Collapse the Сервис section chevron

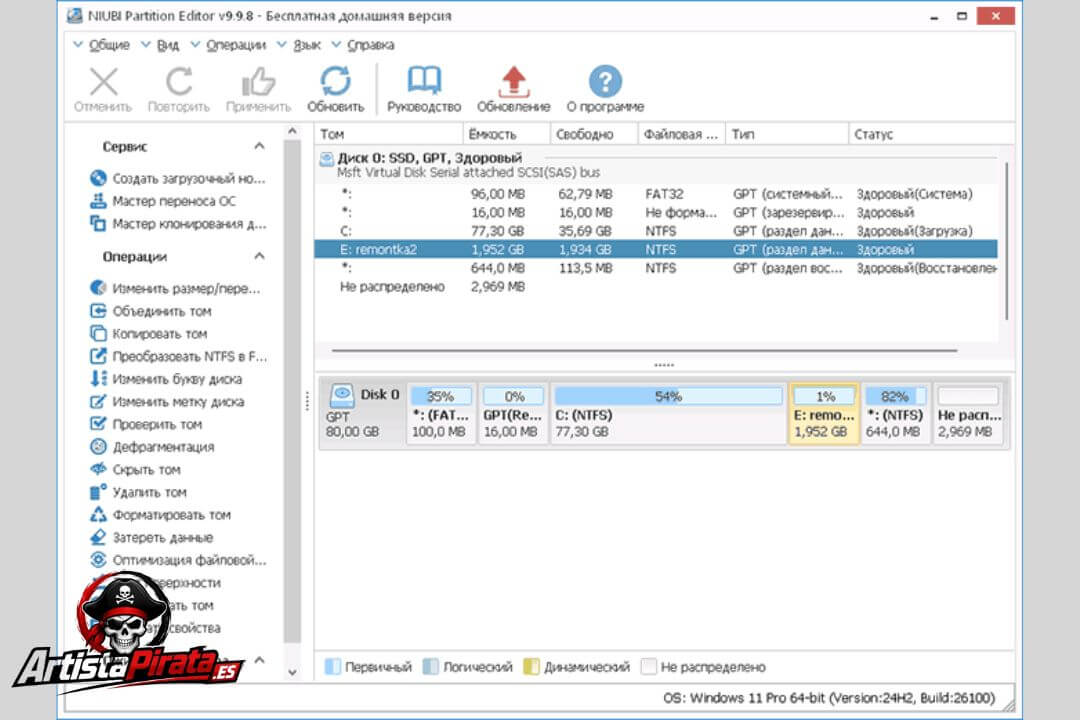click(259, 146)
